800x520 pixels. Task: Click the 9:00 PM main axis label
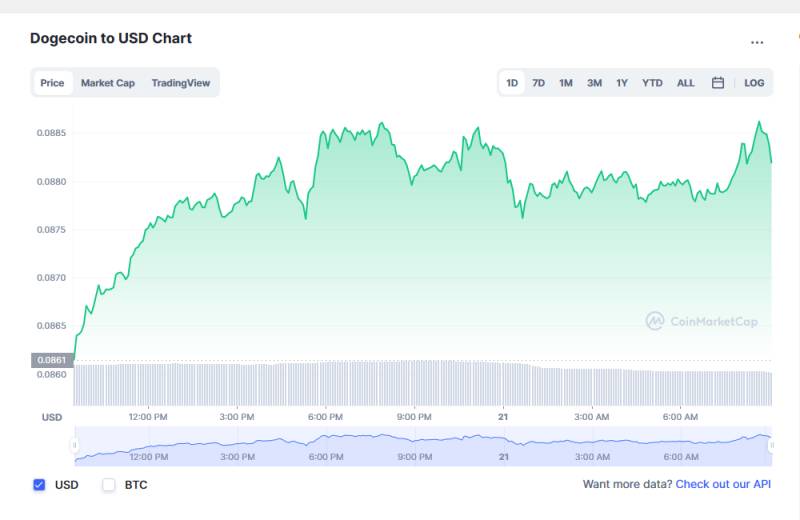click(x=414, y=417)
